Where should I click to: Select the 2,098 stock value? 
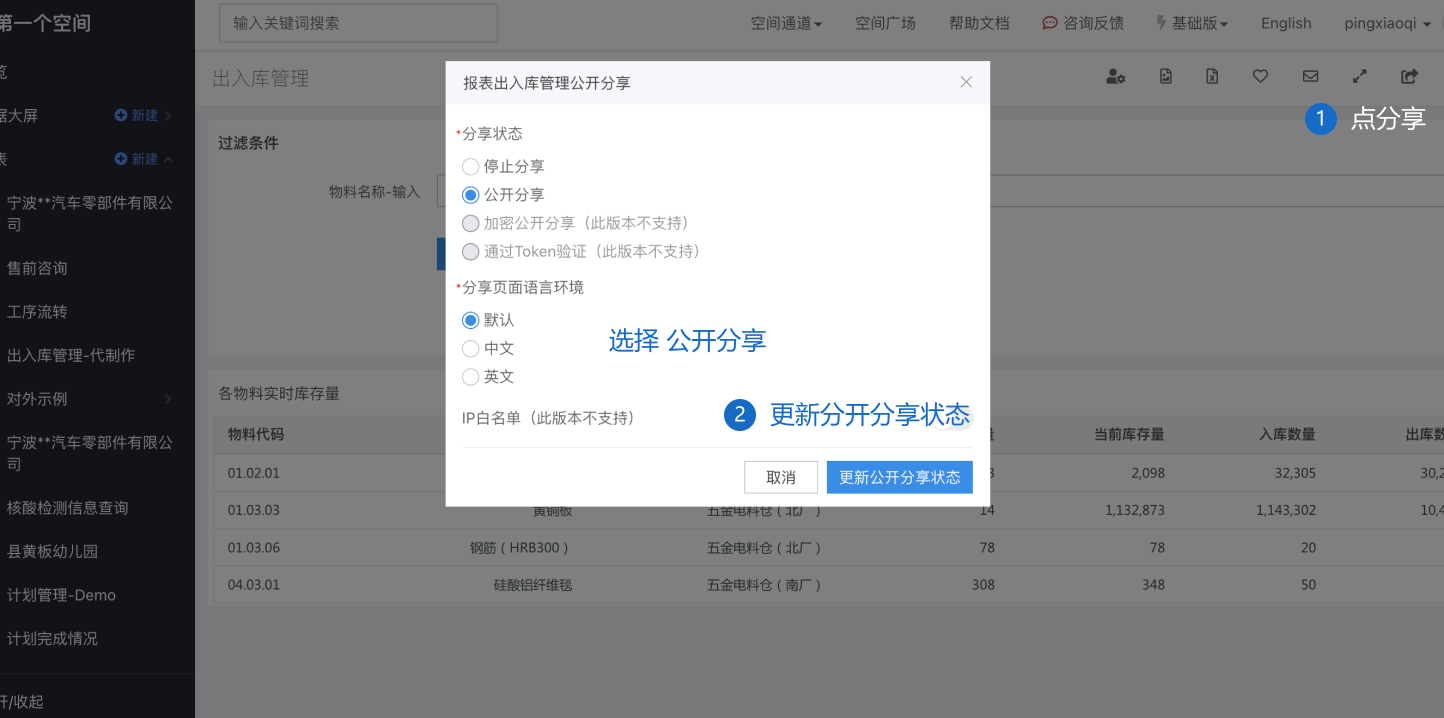coord(1147,472)
